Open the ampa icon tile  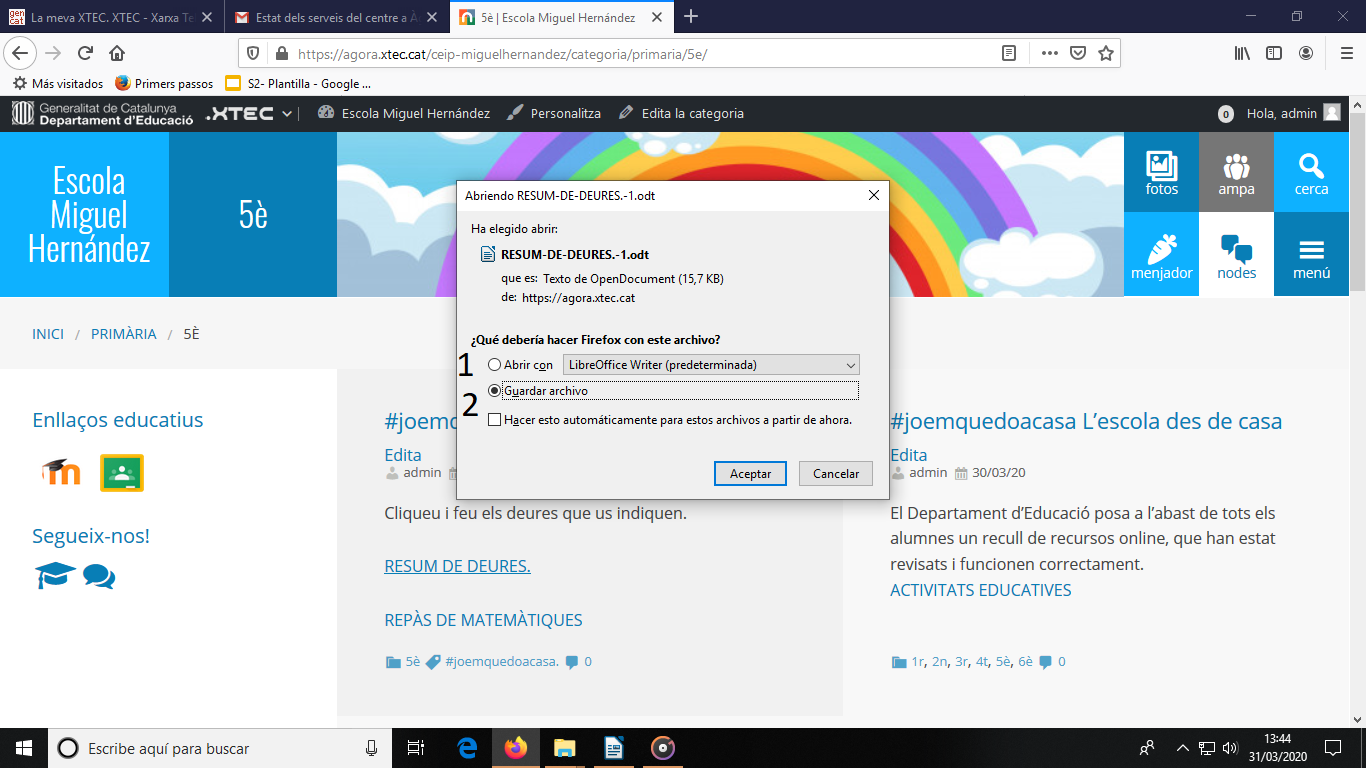[x=1236, y=173]
